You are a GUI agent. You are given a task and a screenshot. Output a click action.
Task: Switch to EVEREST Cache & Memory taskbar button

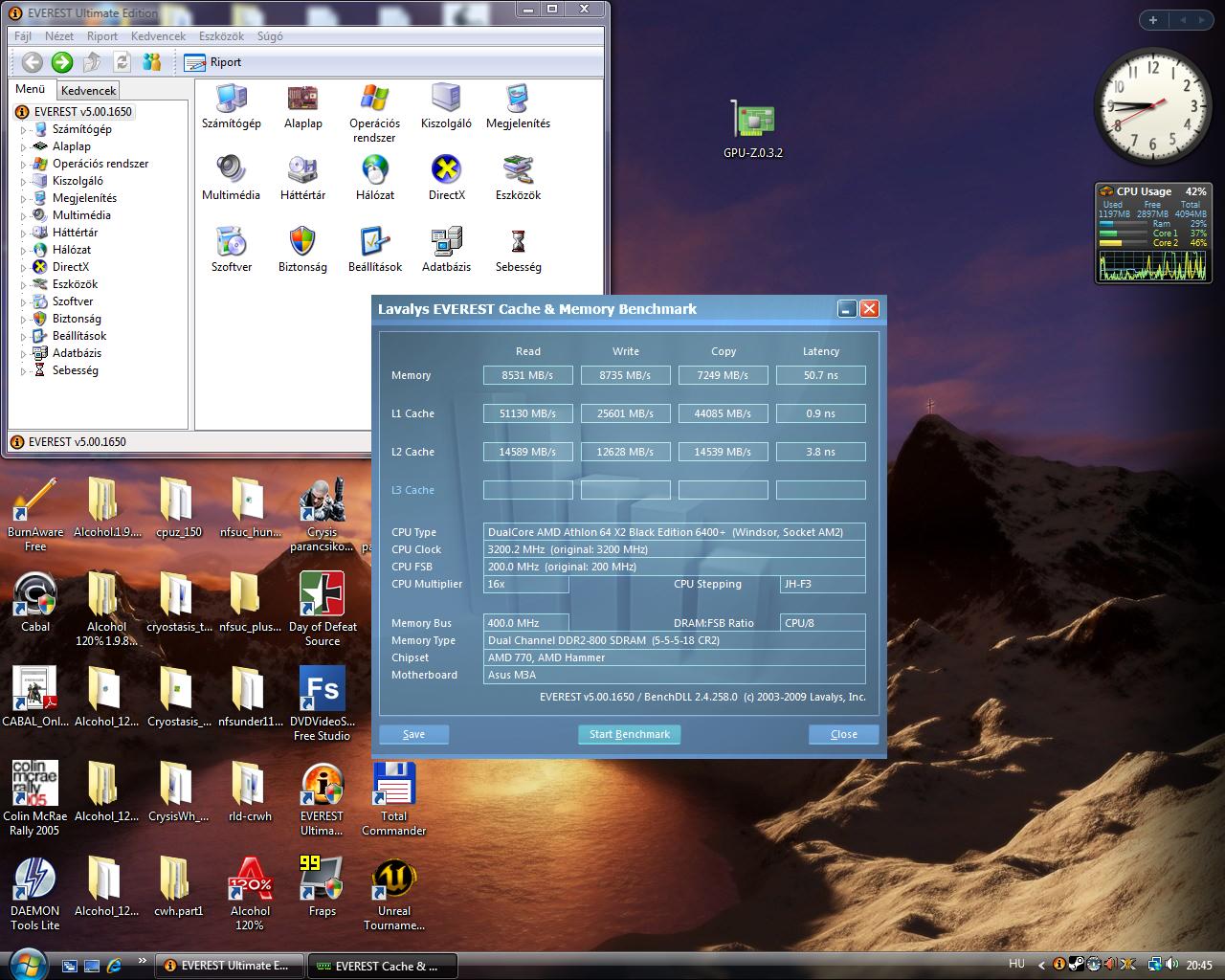381,966
